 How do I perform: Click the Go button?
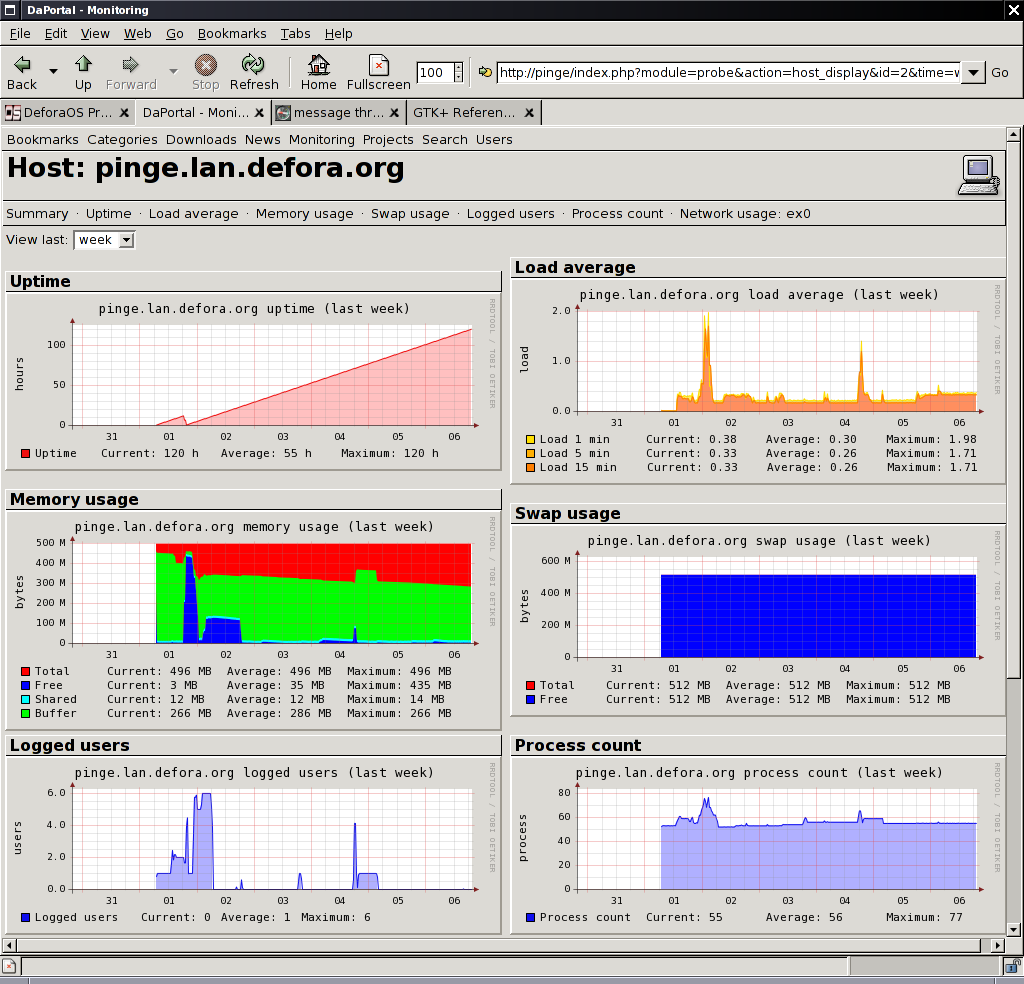(x=1000, y=73)
